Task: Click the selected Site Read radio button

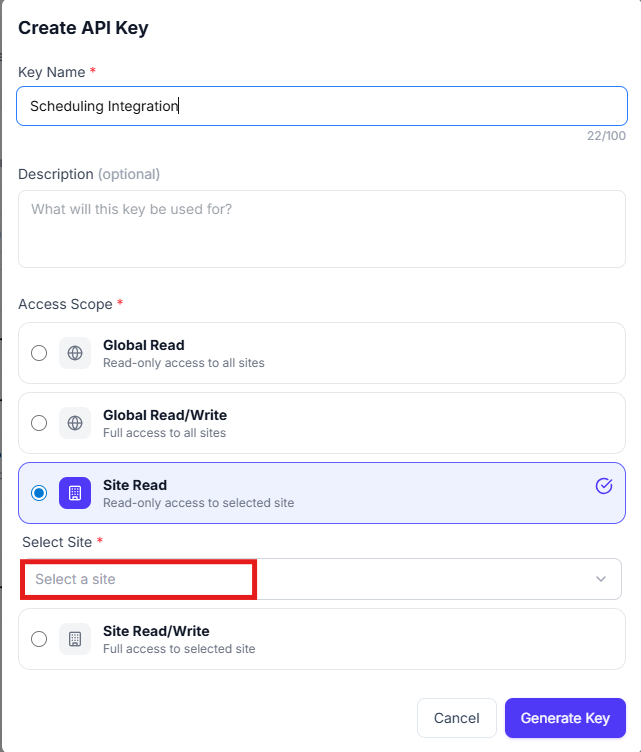Action: [x=39, y=493]
